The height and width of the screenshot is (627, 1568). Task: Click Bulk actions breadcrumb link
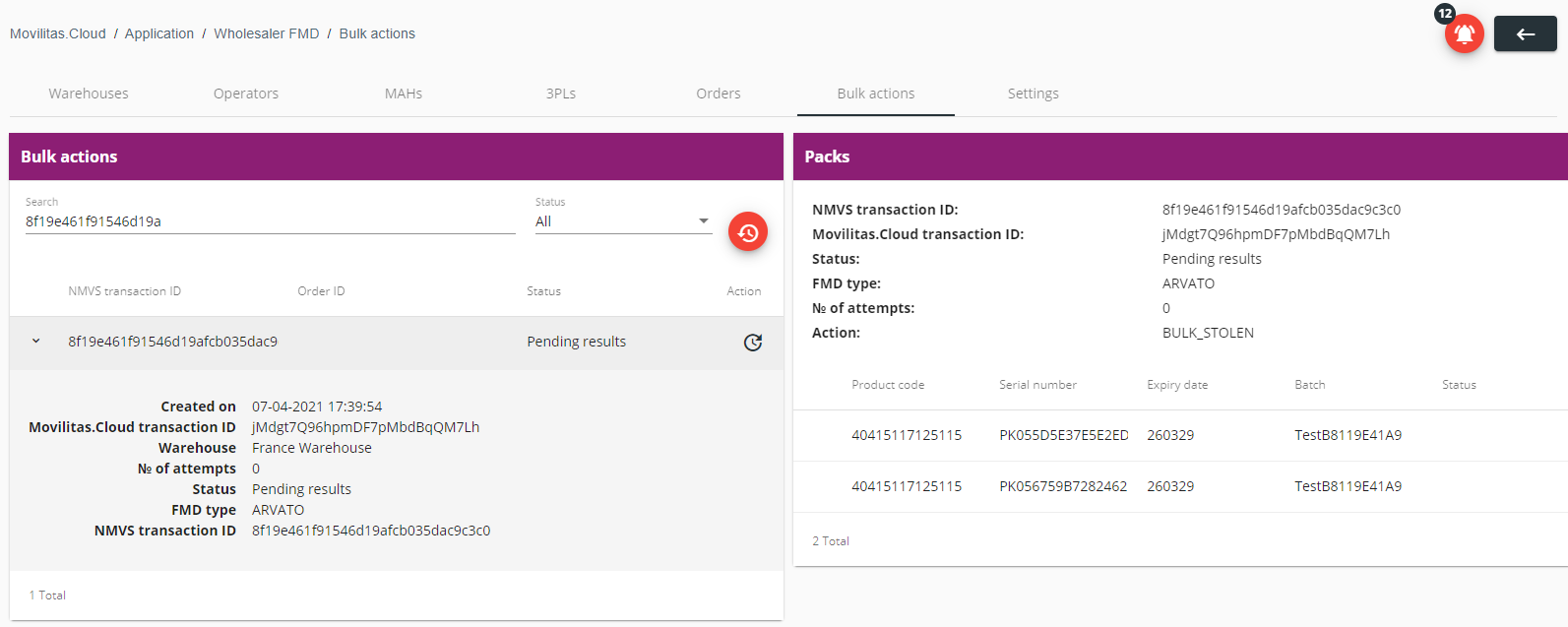[377, 33]
